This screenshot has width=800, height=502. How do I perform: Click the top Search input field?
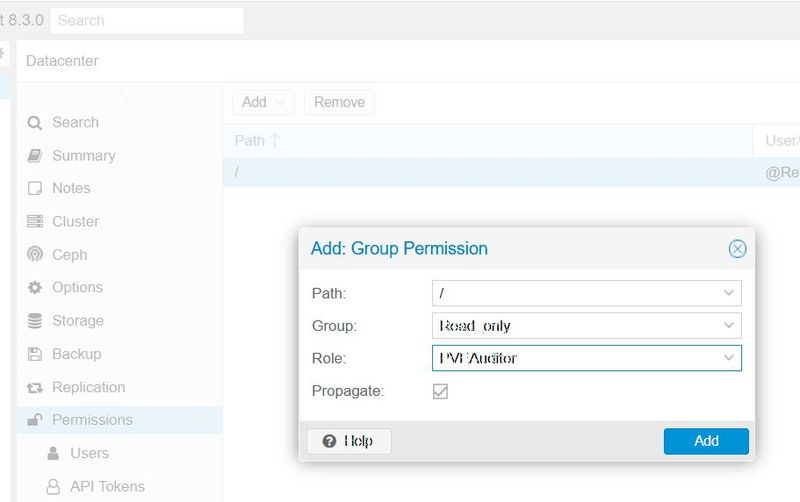point(147,20)
